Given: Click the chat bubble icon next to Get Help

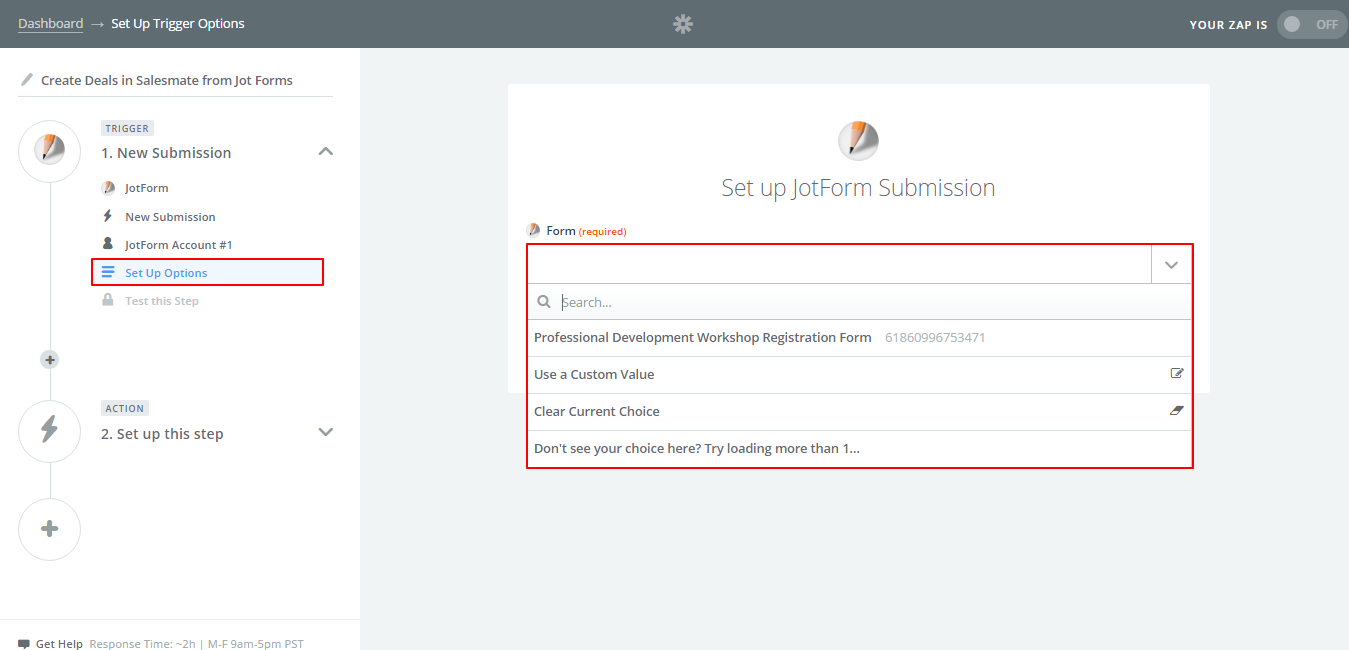Looking at the screenshot, I should click(x=24, y=644).
